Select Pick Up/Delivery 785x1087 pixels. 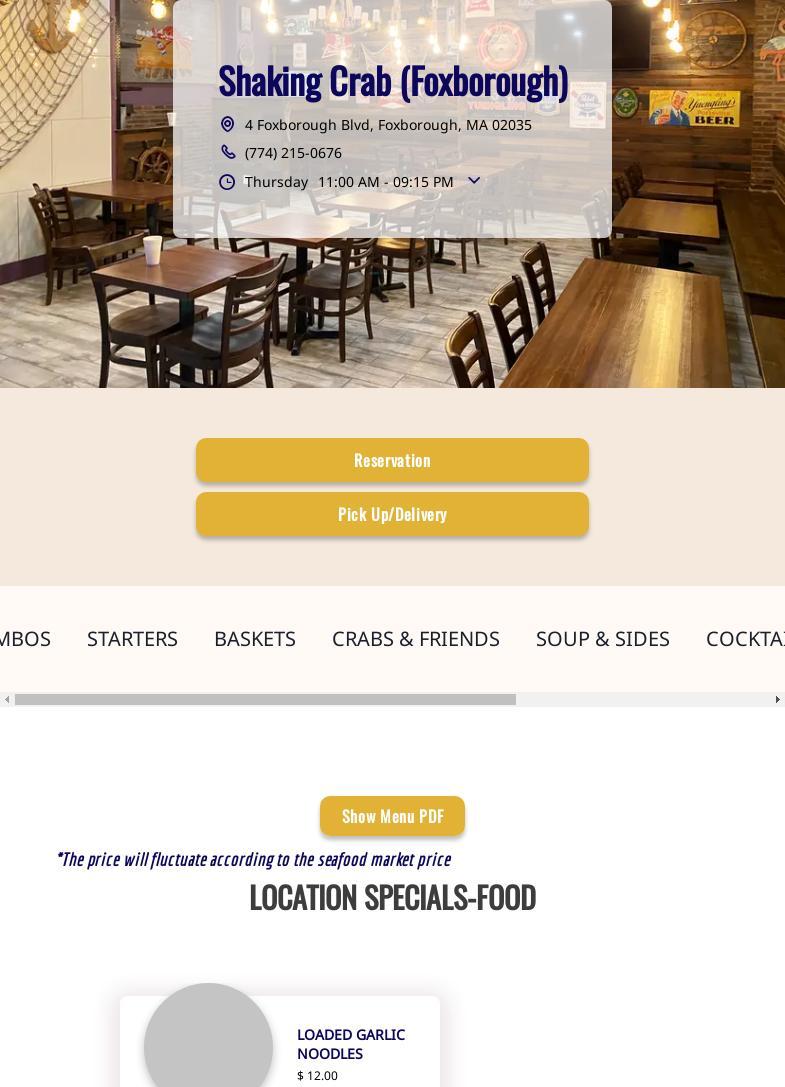click(392, 514)
